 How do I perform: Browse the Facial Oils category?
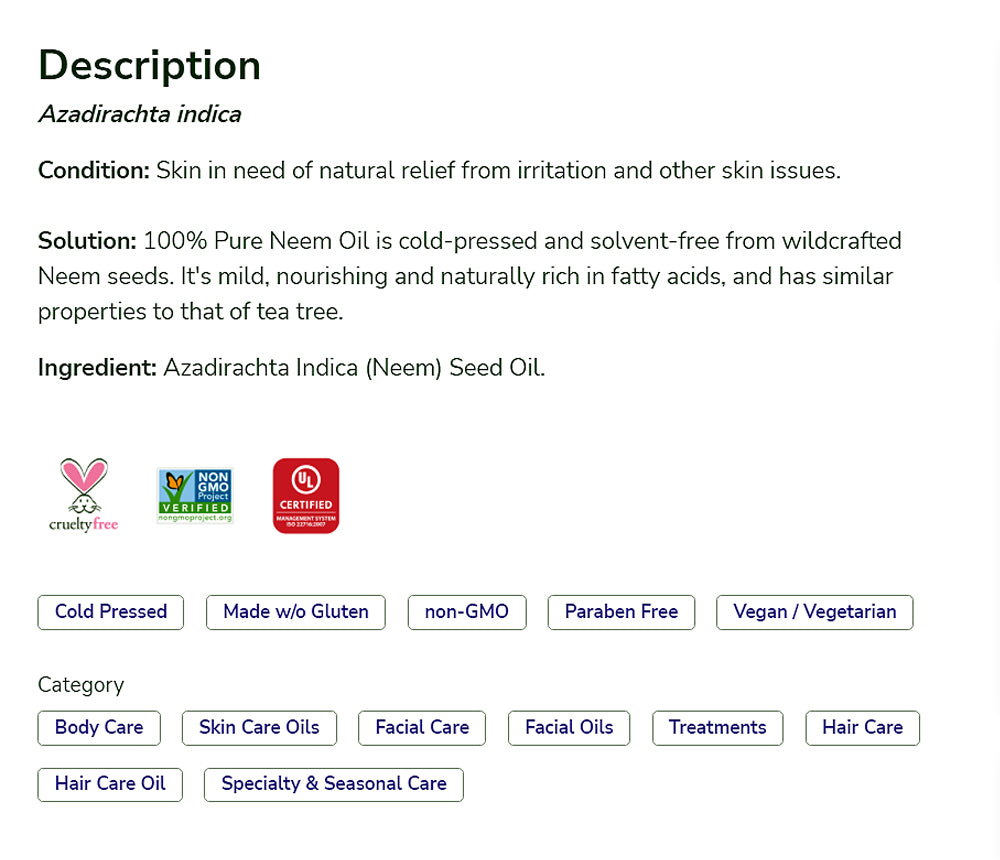569,728
